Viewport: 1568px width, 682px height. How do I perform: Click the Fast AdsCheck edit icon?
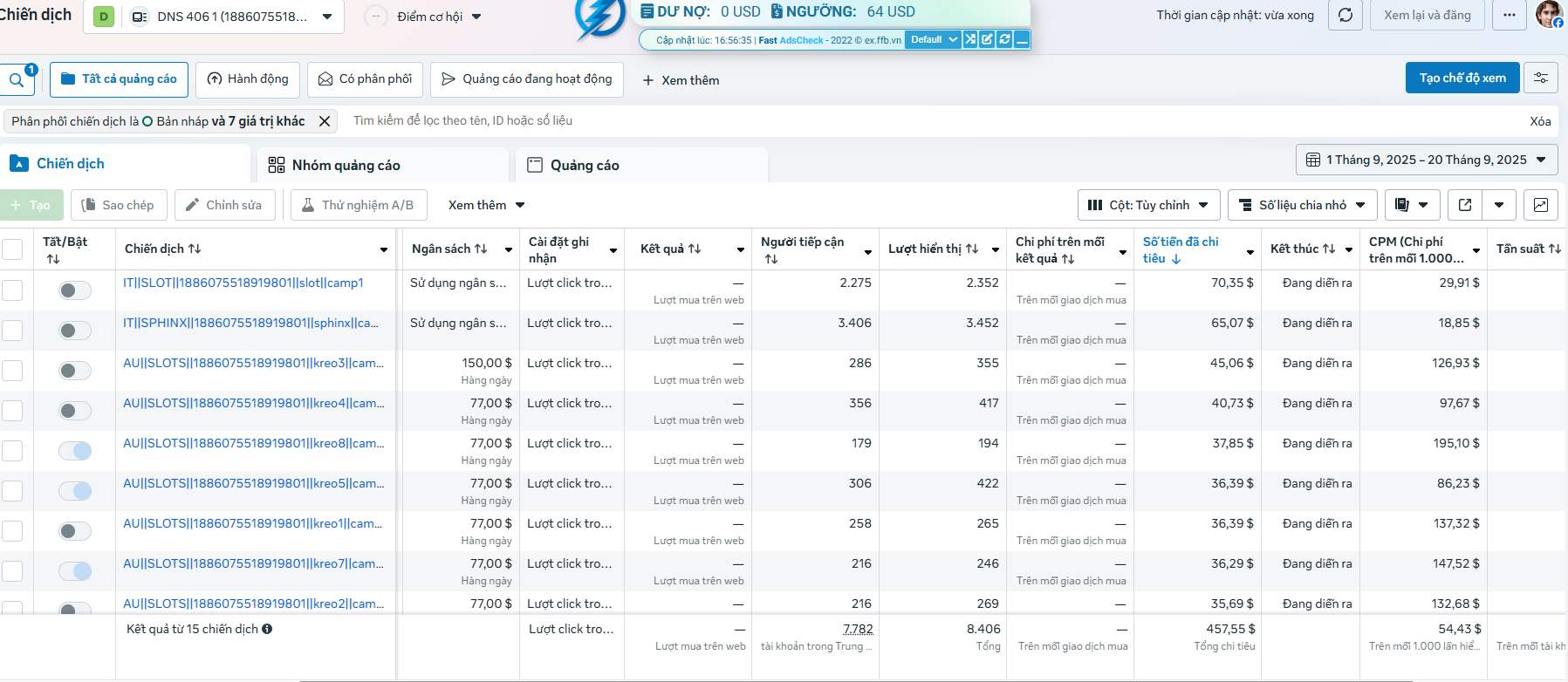coord(987,39)
